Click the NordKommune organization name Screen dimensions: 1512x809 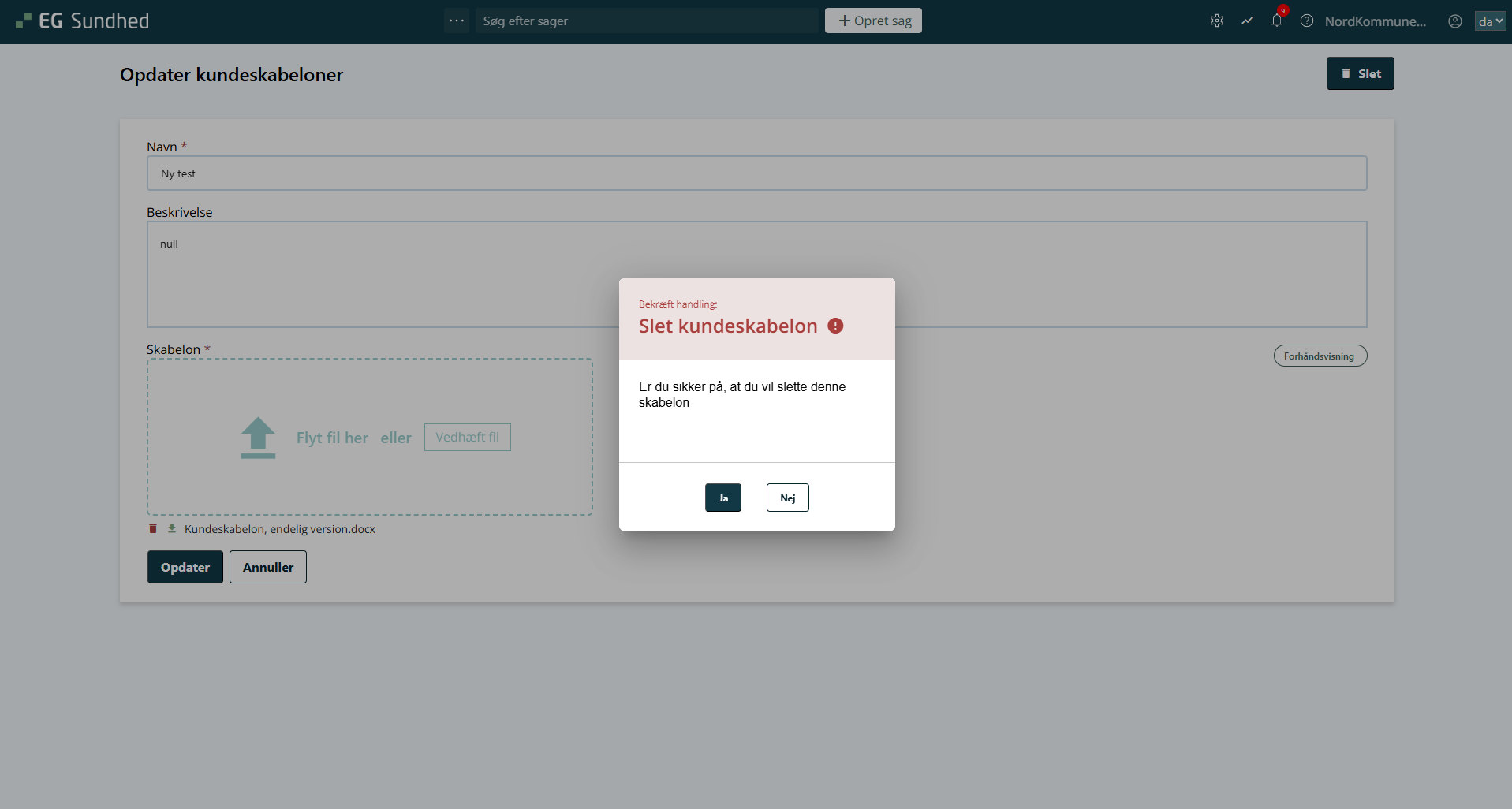point(1375,21)
